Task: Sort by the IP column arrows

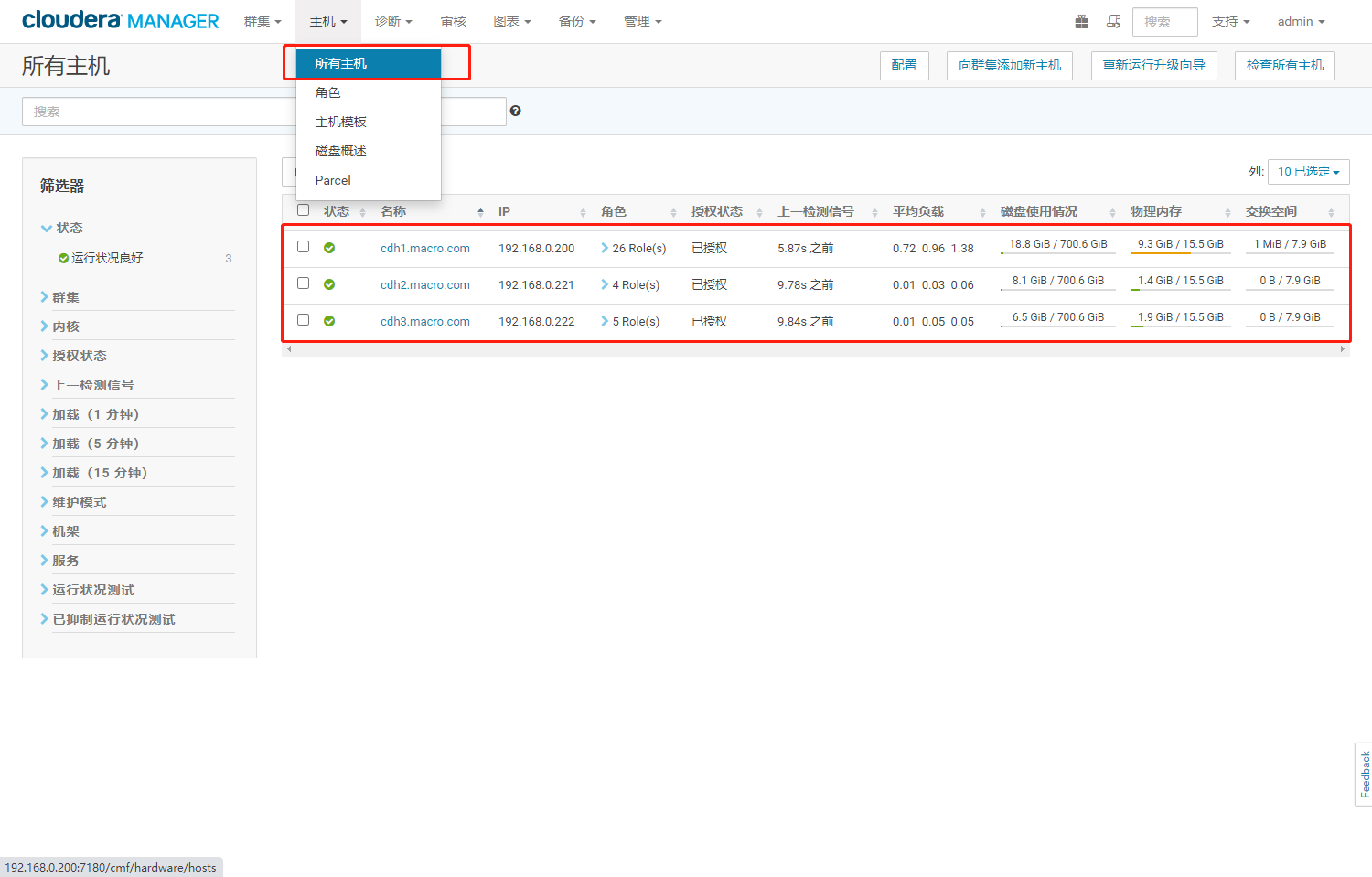Action: (583, 212)
